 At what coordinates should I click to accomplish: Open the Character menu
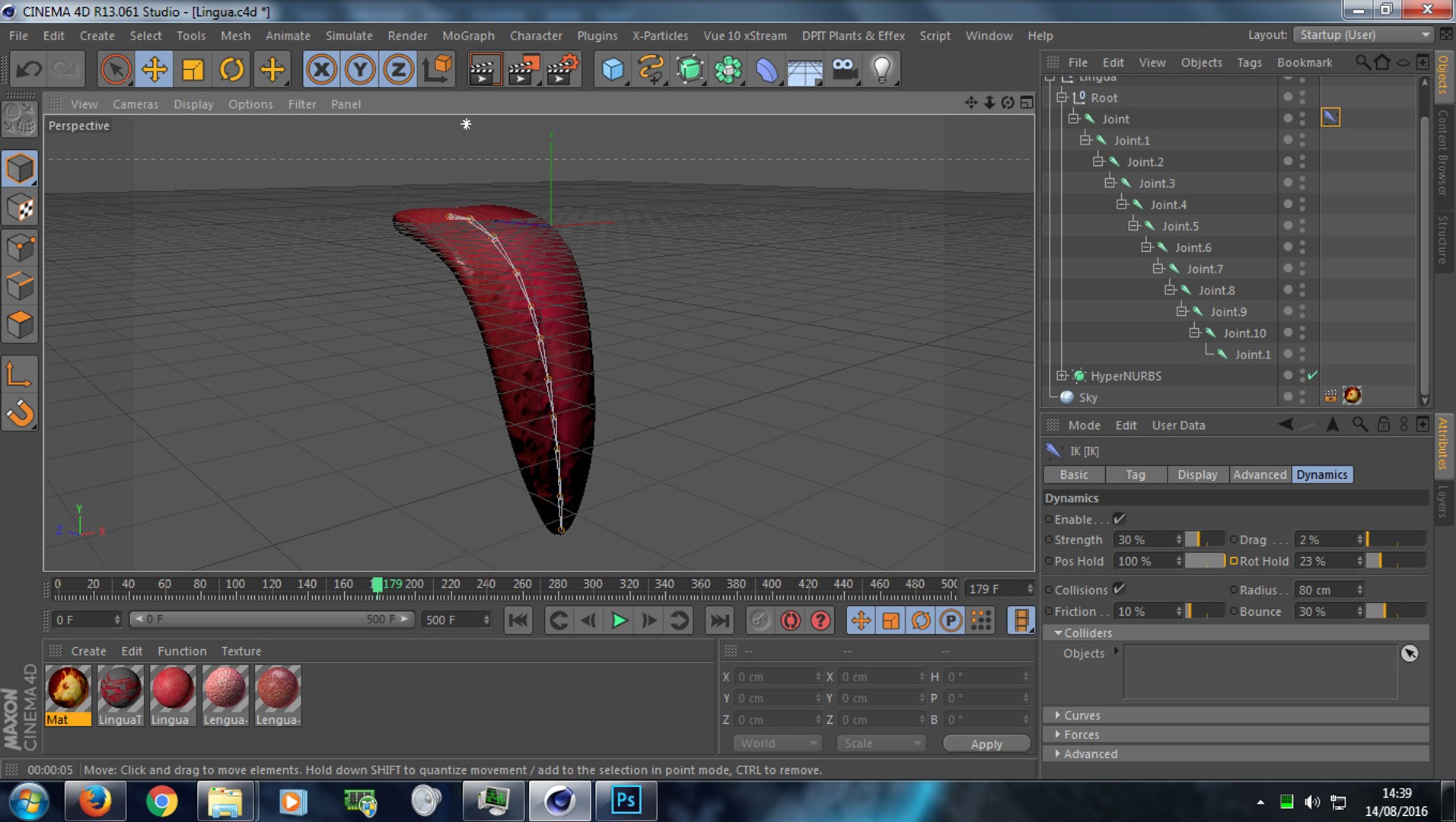click(536, 36)
